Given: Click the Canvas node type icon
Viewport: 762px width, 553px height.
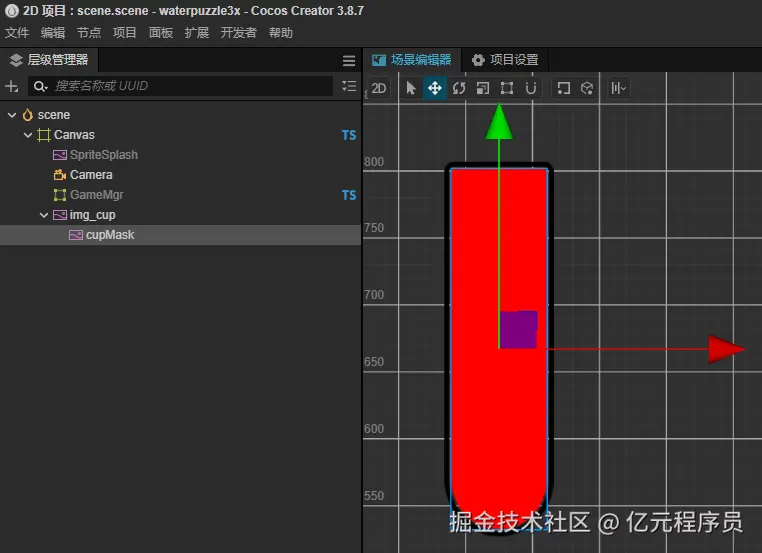Looking at the screenshot, I should [x=44, y=135].
